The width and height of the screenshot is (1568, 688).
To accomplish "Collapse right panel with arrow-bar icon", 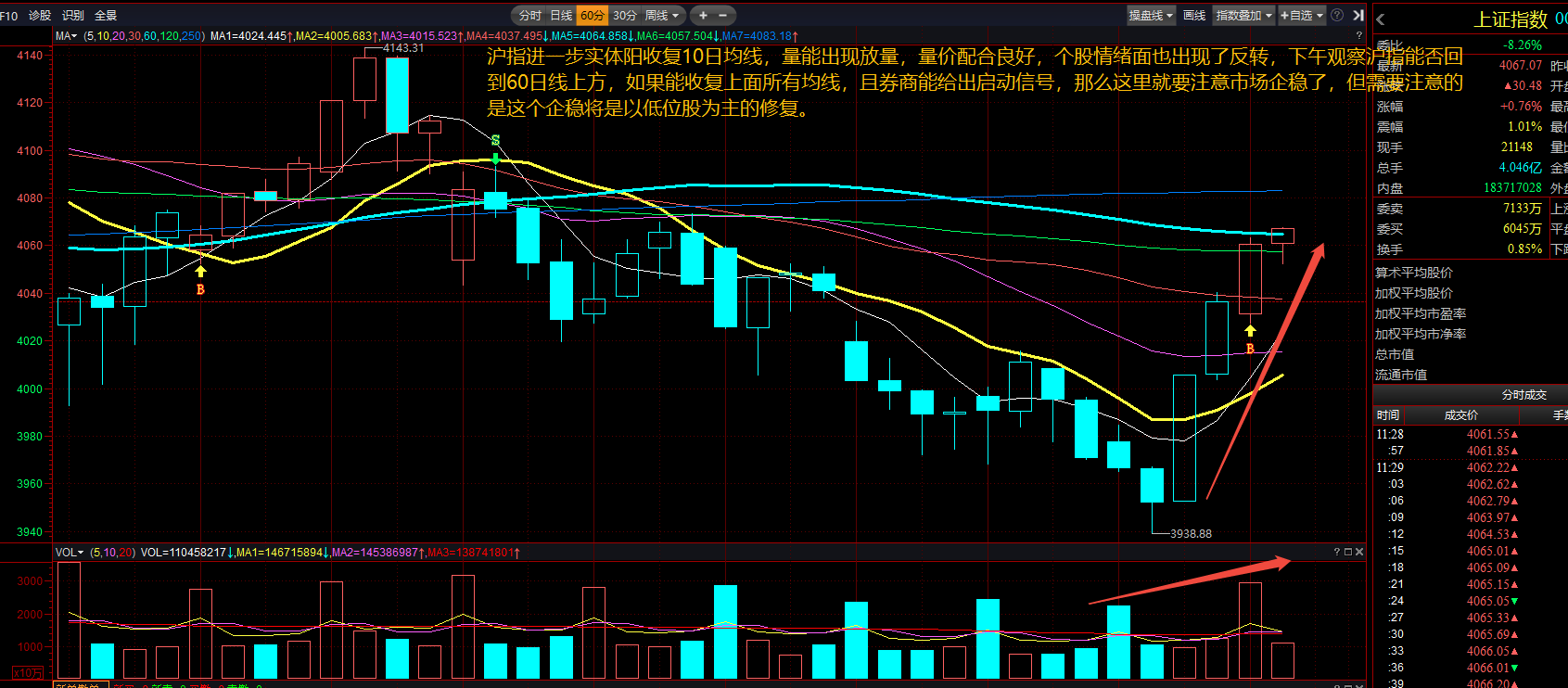I will [1358, 15].
